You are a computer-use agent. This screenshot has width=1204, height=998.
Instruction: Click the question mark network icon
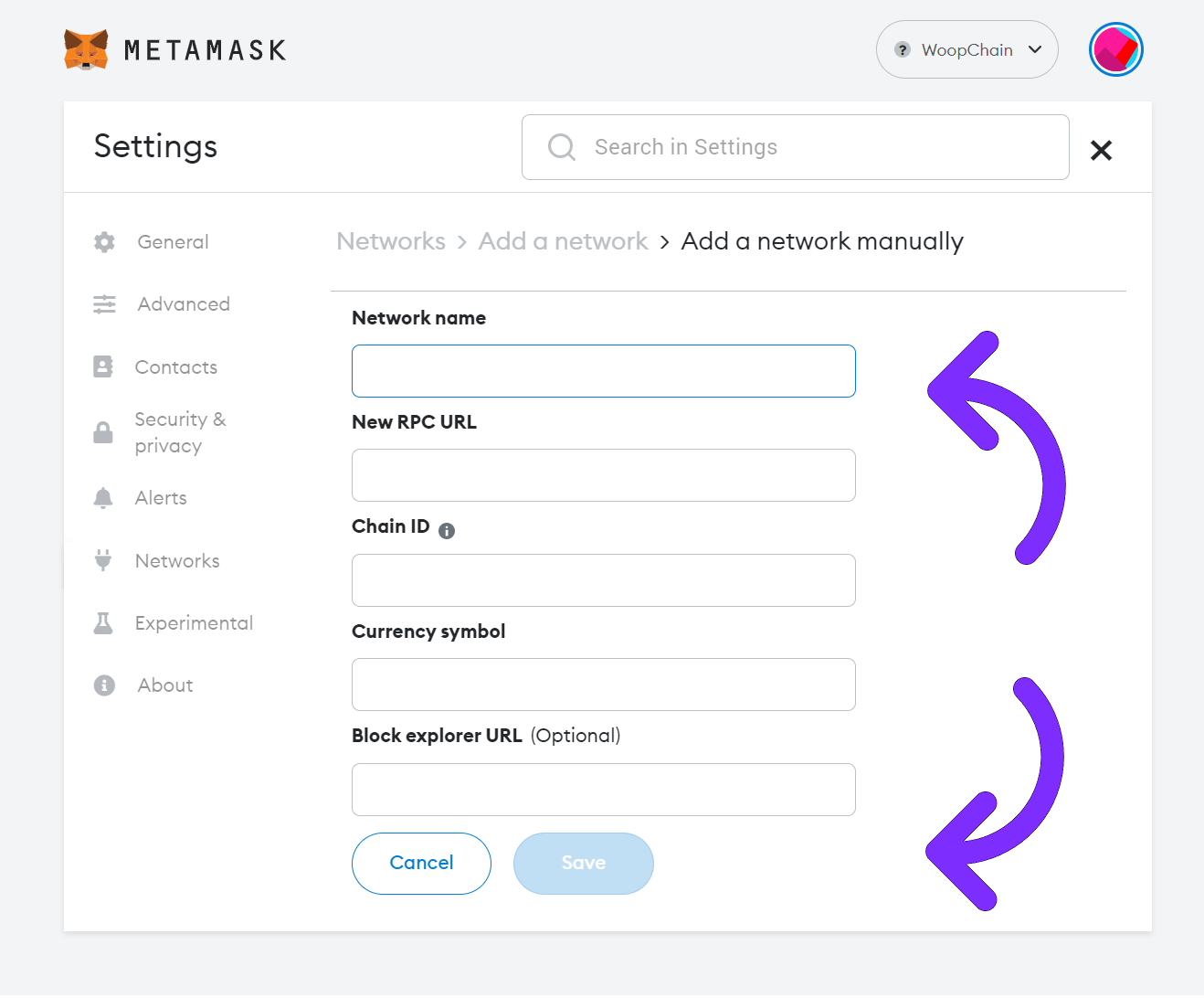[x=903, y=49]
